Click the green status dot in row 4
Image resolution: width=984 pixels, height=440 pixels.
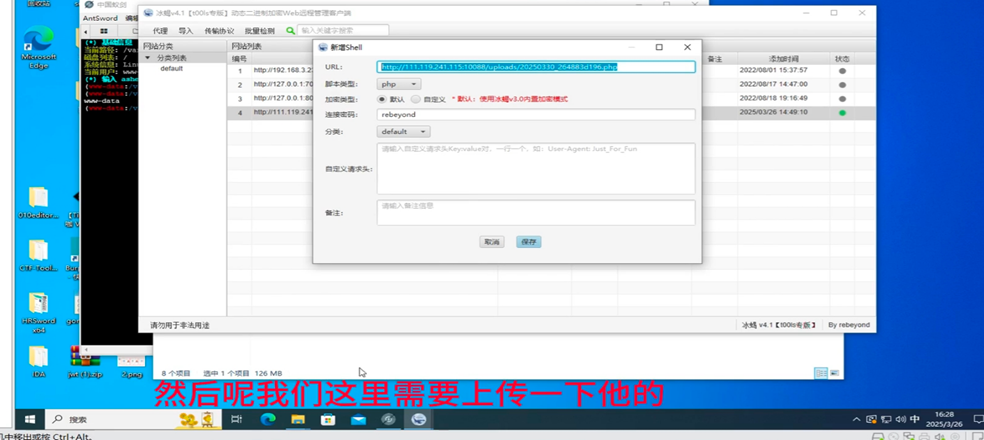click(x=842, y=113)
